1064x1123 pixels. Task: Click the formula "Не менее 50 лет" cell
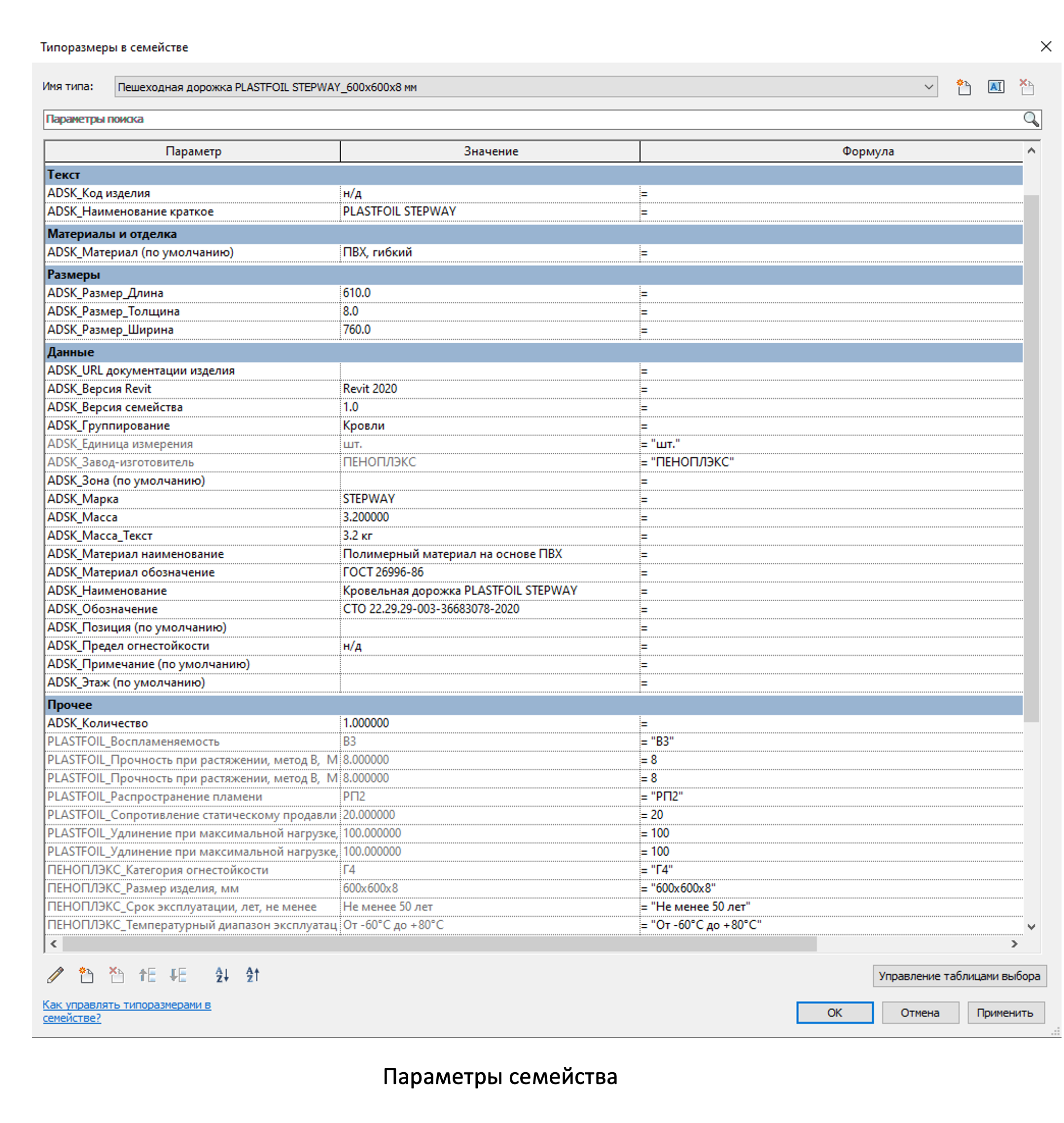(x=831, y=907)
